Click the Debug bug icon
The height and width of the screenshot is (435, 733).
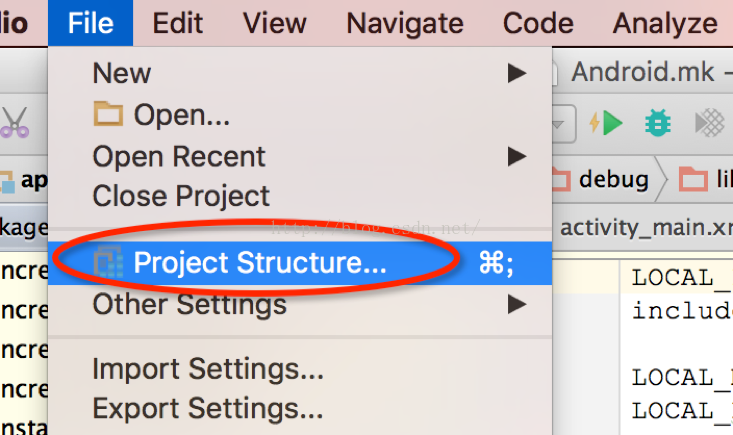658,123
